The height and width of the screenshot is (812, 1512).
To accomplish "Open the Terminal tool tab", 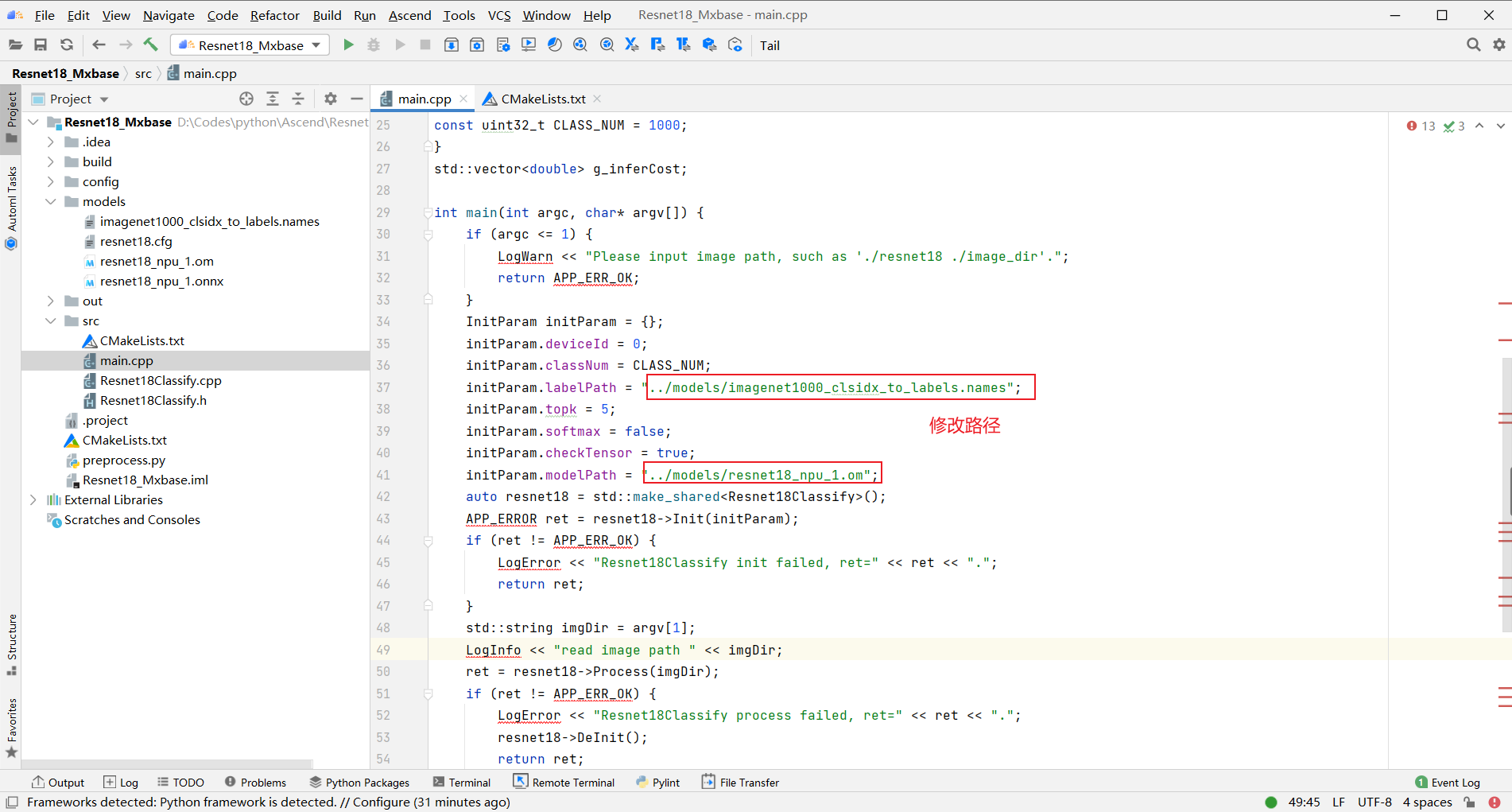I will point(462,783).
